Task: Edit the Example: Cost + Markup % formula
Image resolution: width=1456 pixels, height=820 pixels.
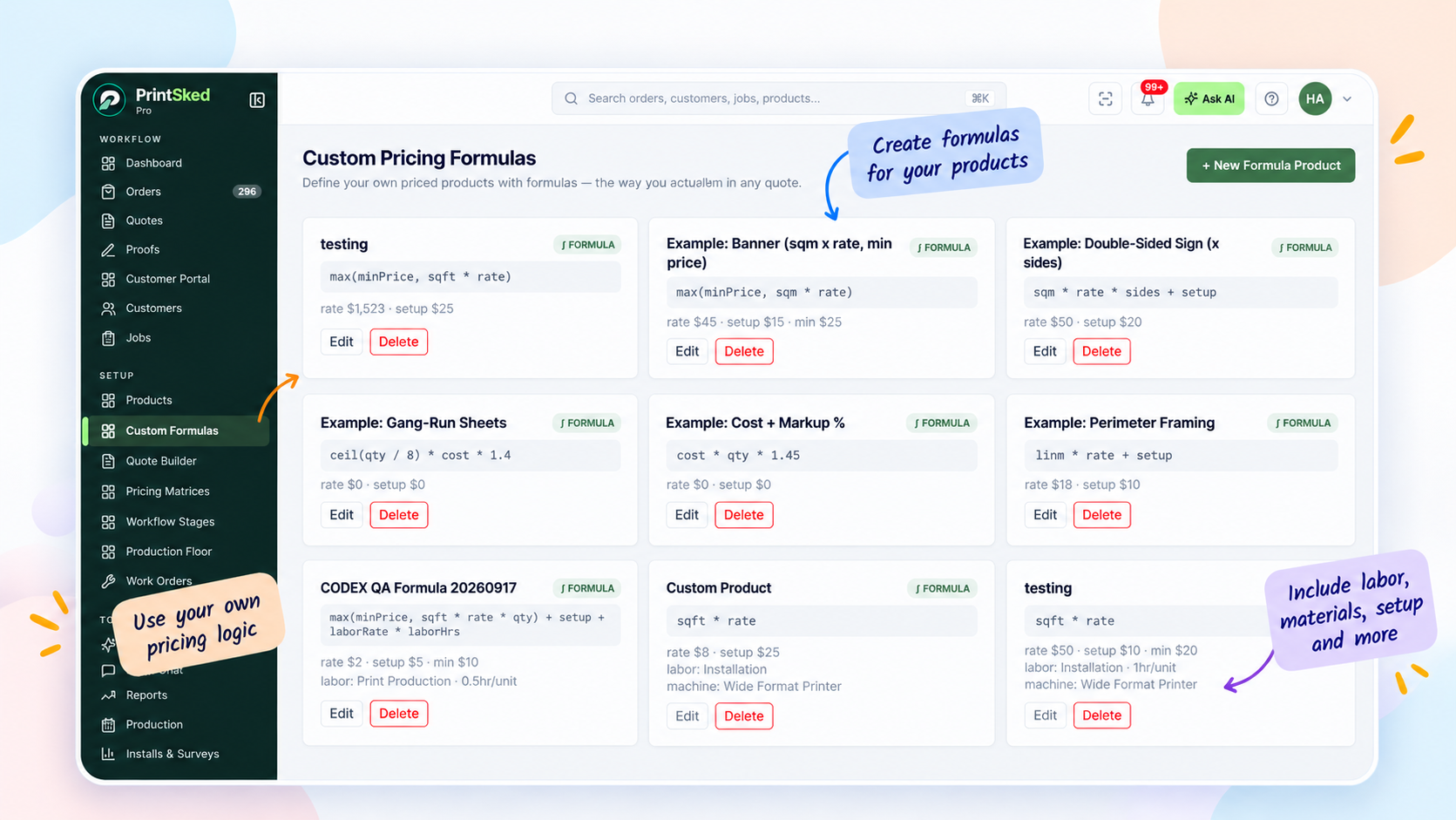Action: pyautogui.click(x=687, y=515)
